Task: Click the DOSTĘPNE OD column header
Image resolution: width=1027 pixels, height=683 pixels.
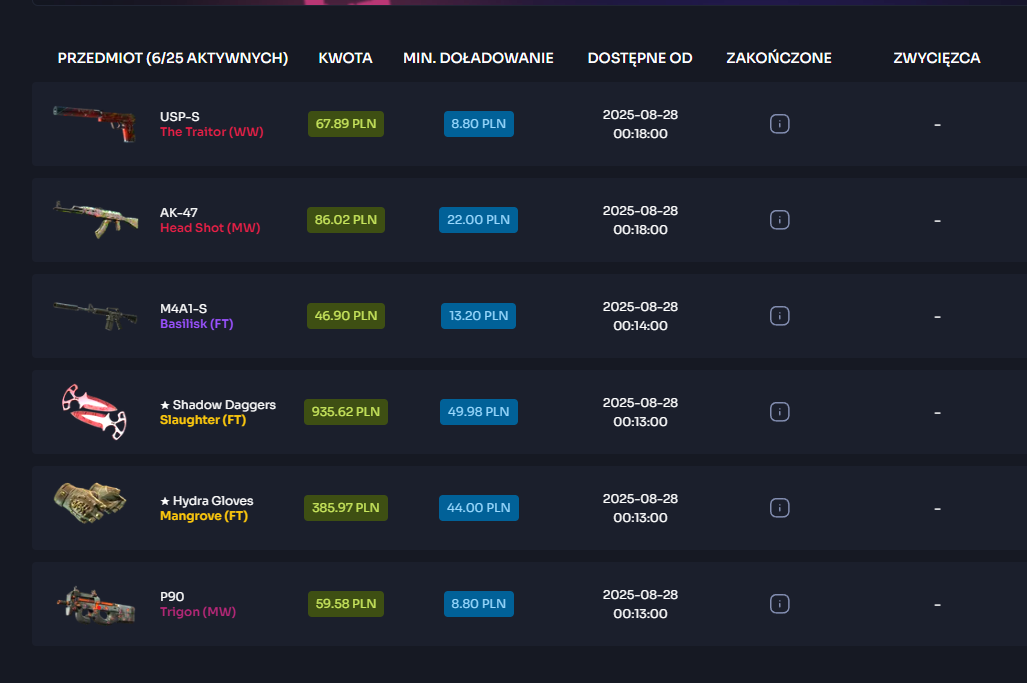Action: coord(640,58)
